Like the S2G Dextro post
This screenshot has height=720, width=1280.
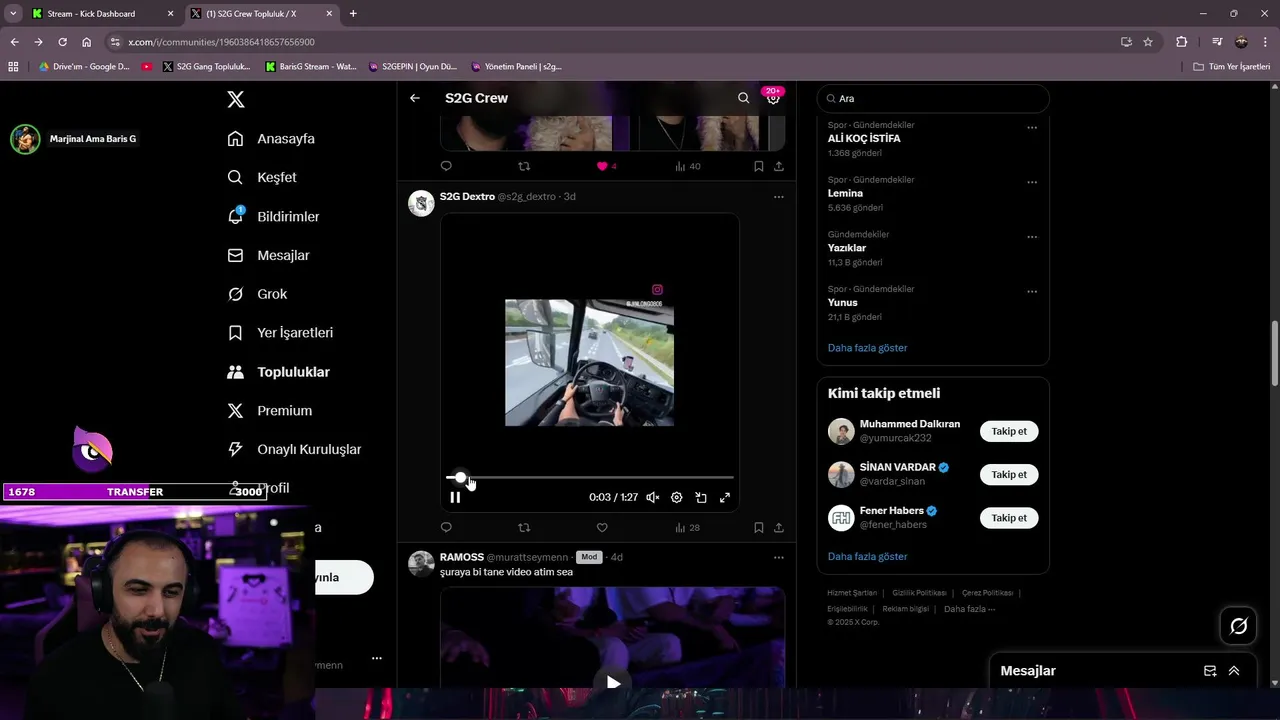click(x=602, y=527)
